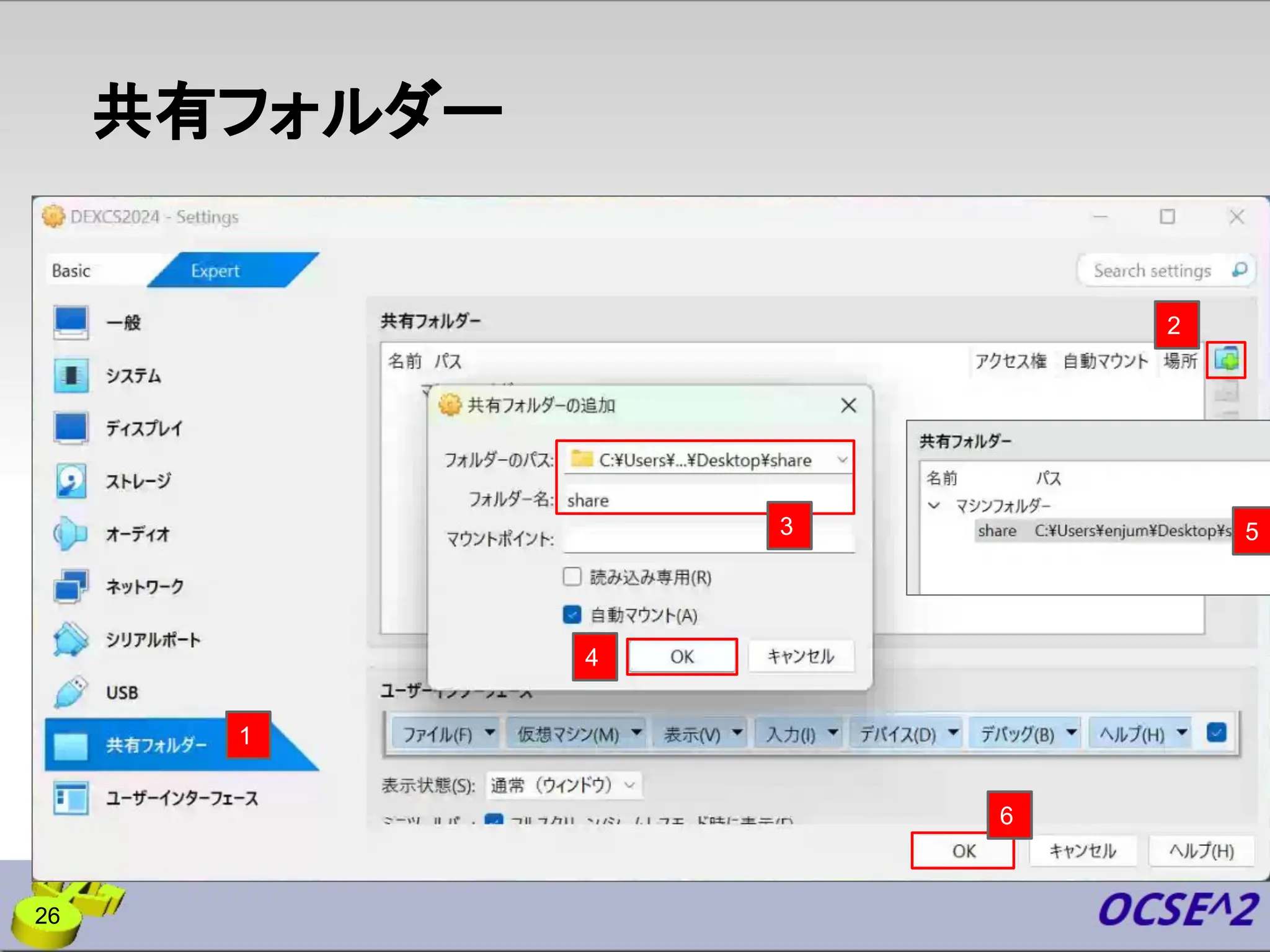
Task: Select the share row in folder list
Action: pos(1103,531)
